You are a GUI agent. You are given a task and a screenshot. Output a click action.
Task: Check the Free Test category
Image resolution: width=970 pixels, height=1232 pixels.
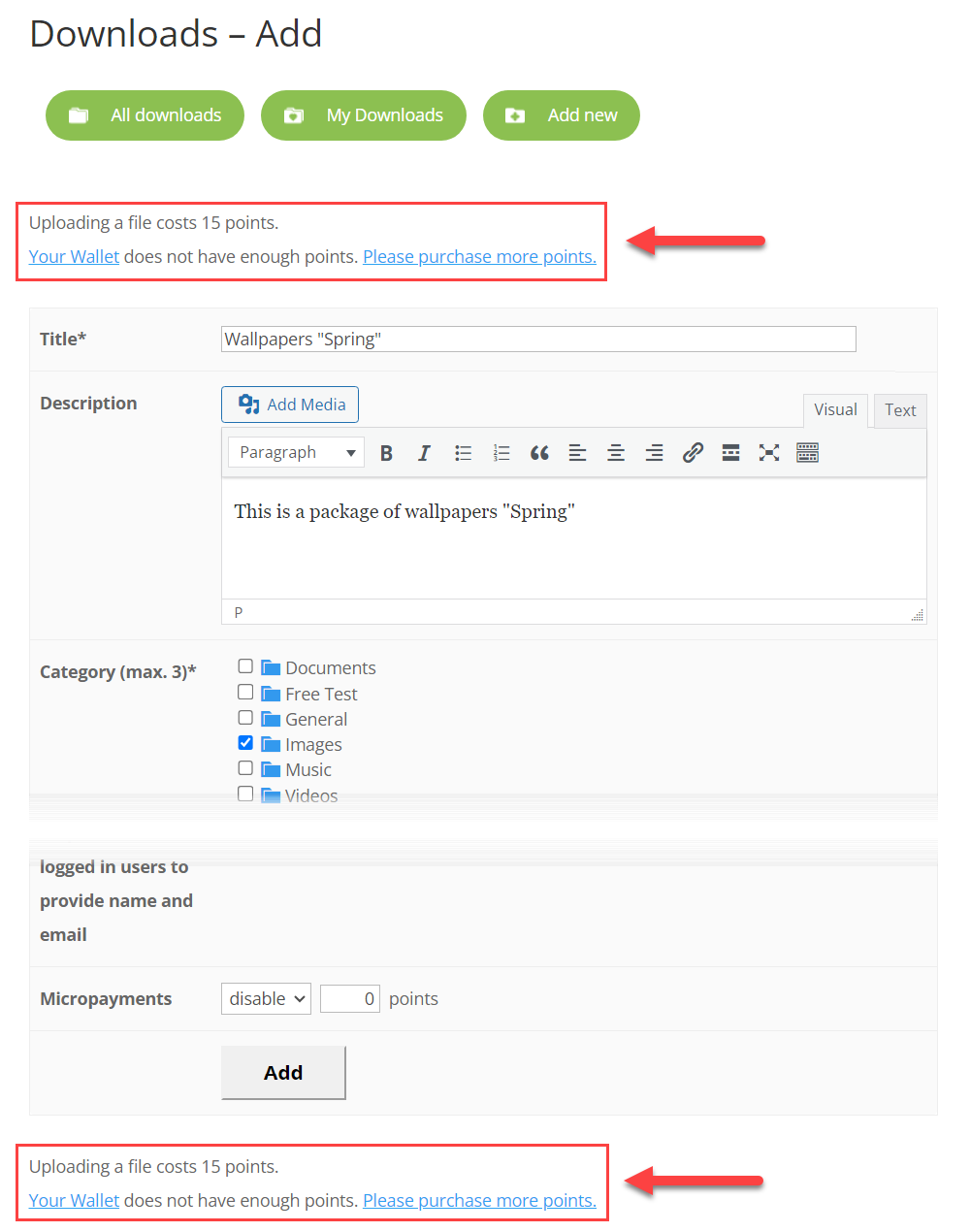245,693
